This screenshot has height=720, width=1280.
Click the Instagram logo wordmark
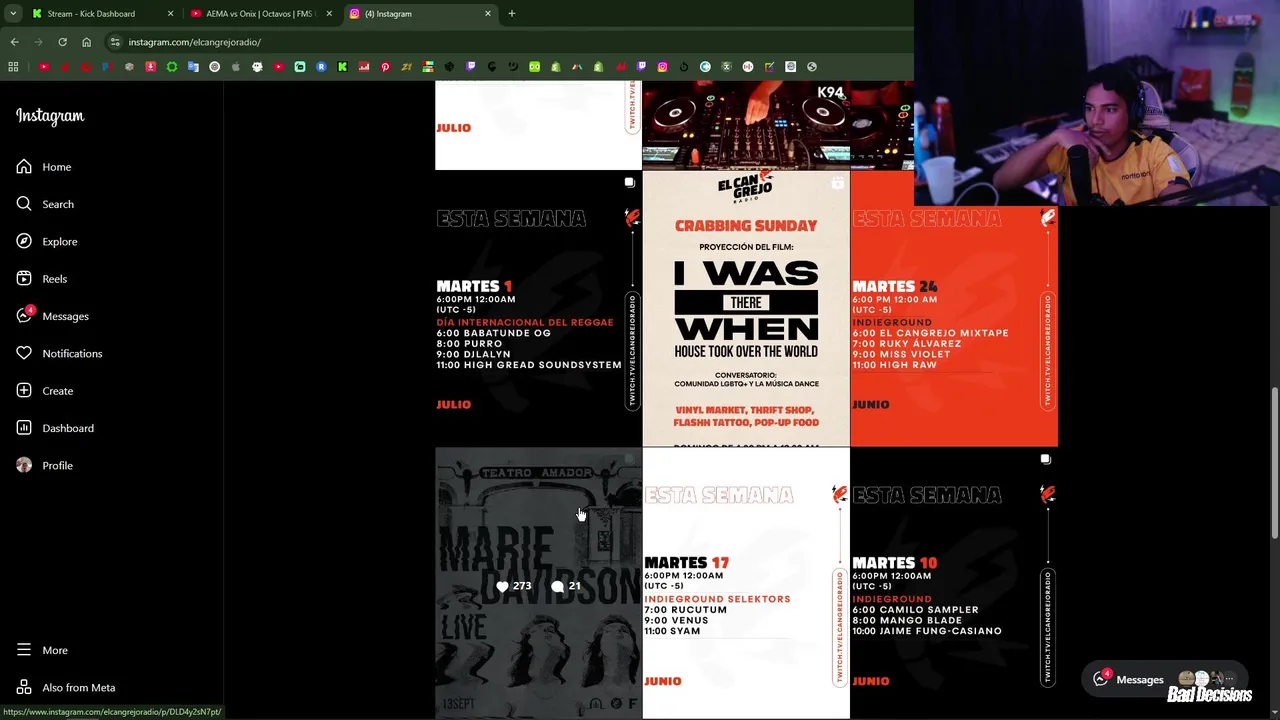50,116
